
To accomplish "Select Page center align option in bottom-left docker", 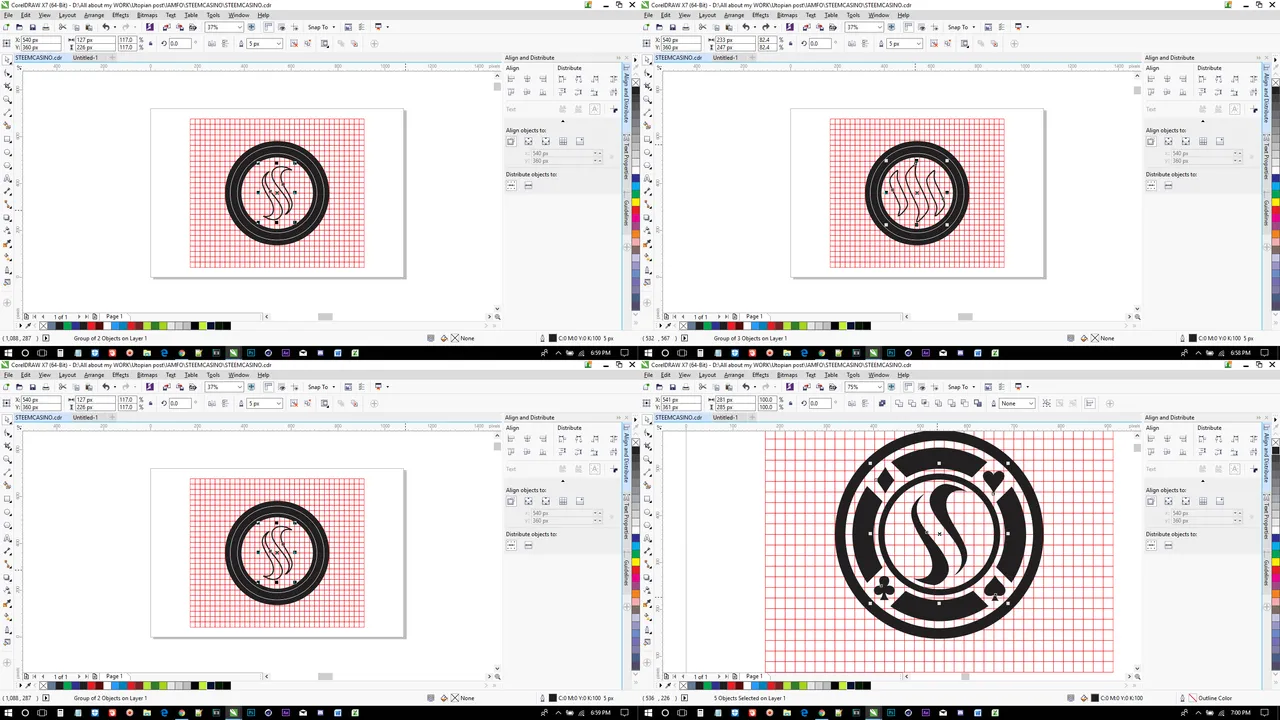I will pos(545,501).
